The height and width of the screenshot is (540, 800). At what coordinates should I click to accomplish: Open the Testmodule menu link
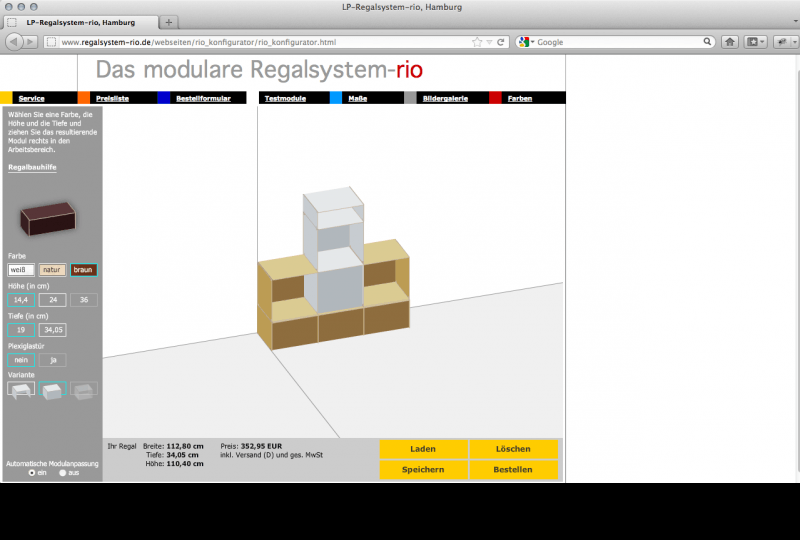(x=285, y=98)
